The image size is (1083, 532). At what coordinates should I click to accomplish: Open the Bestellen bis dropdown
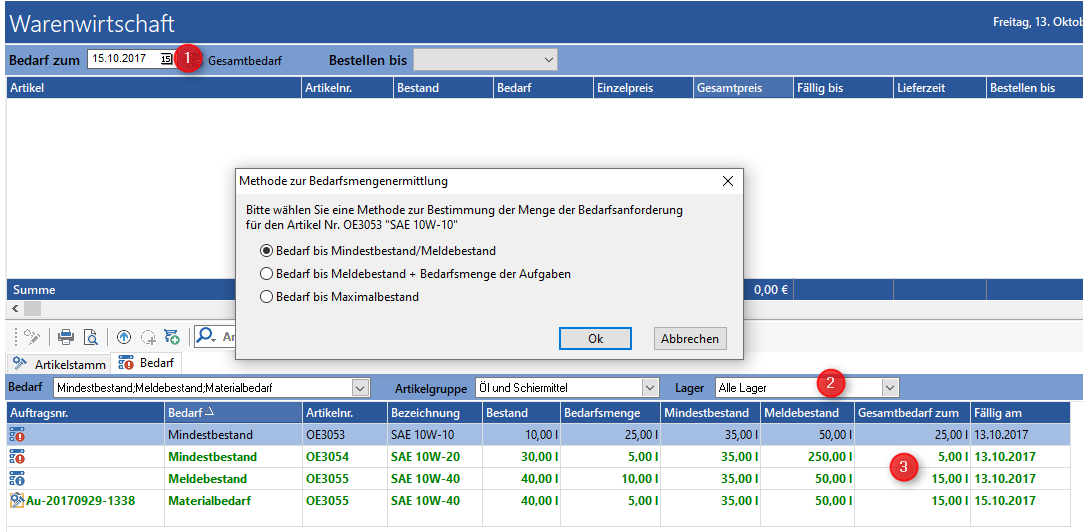549,59
